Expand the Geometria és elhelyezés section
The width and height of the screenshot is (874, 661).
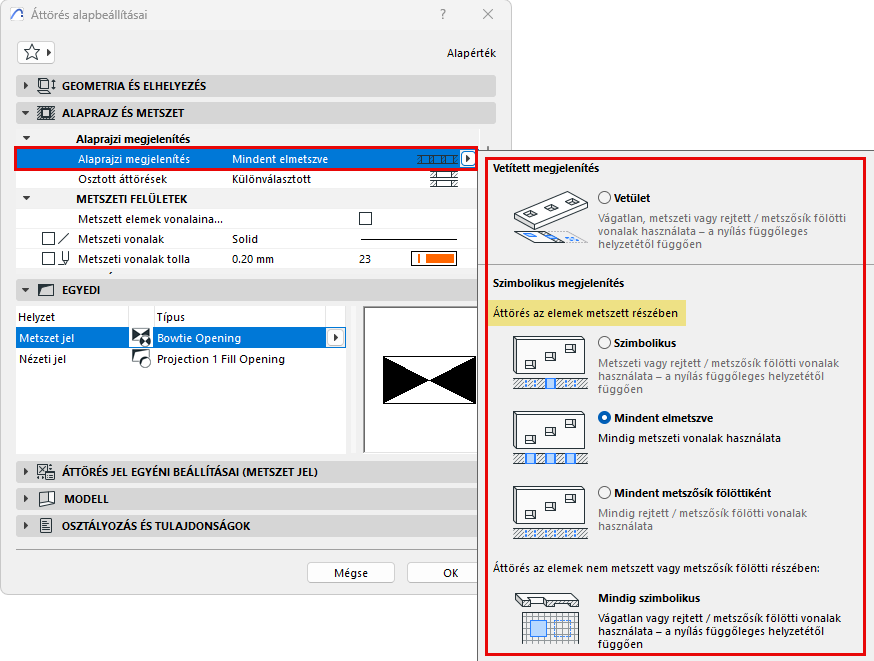click(26, 86)
